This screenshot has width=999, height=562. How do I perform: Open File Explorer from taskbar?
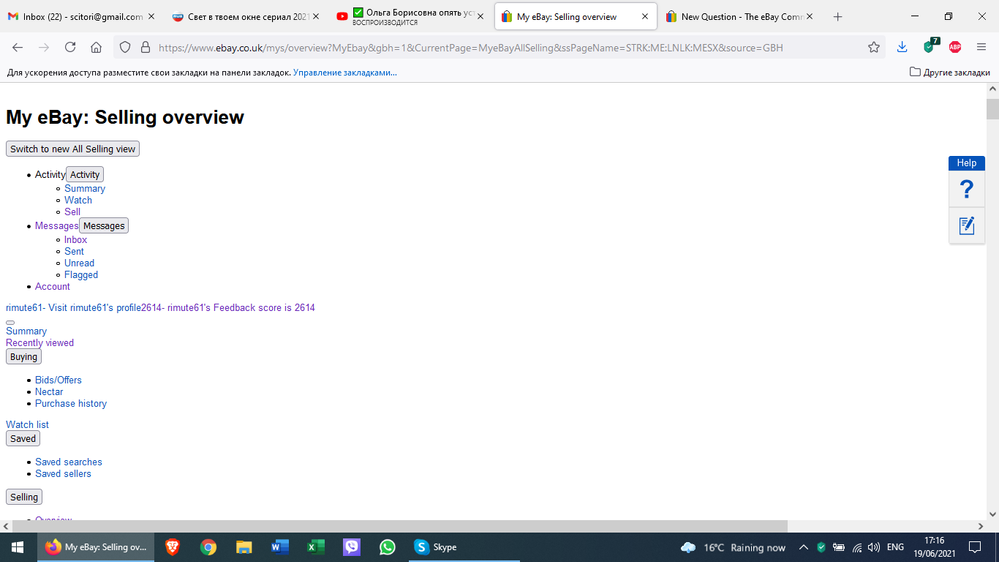(243, 547)
